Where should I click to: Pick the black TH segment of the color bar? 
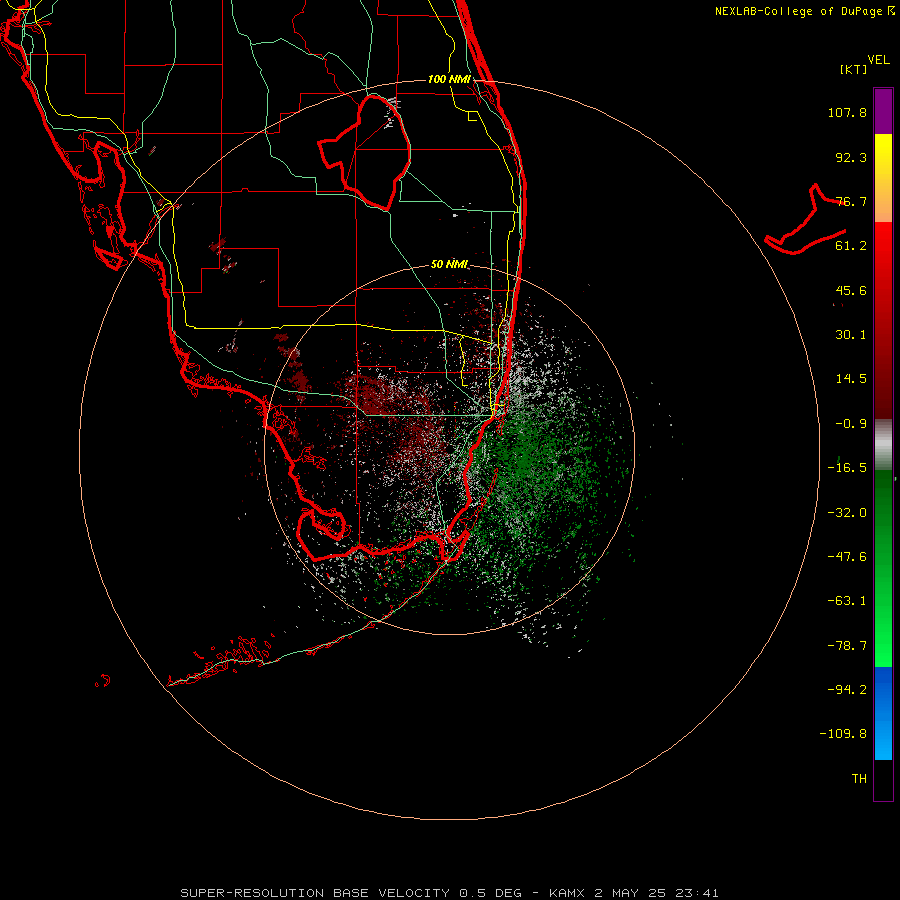tap(883, 779)
